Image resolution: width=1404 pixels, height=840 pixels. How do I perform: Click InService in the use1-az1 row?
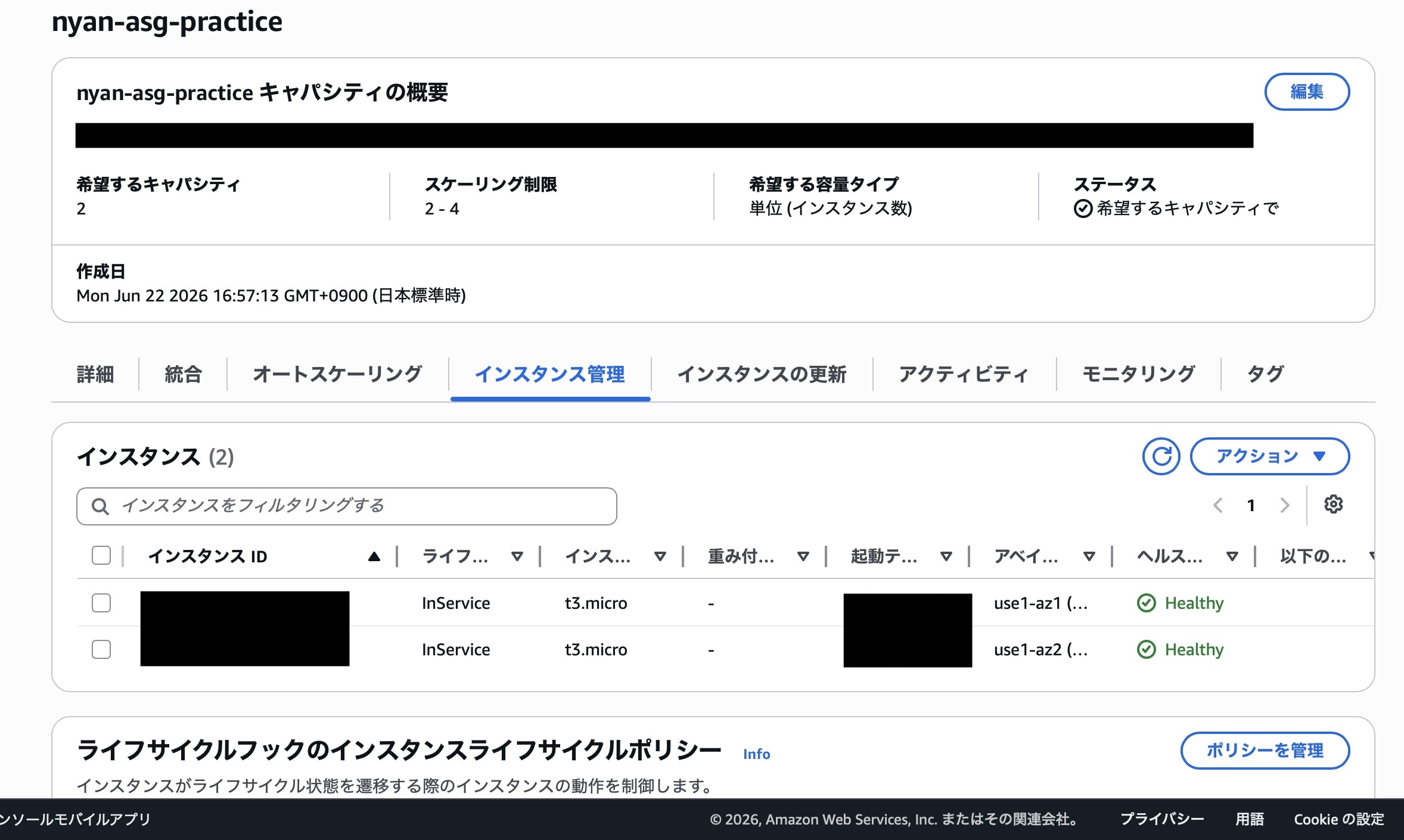(456, 603)
